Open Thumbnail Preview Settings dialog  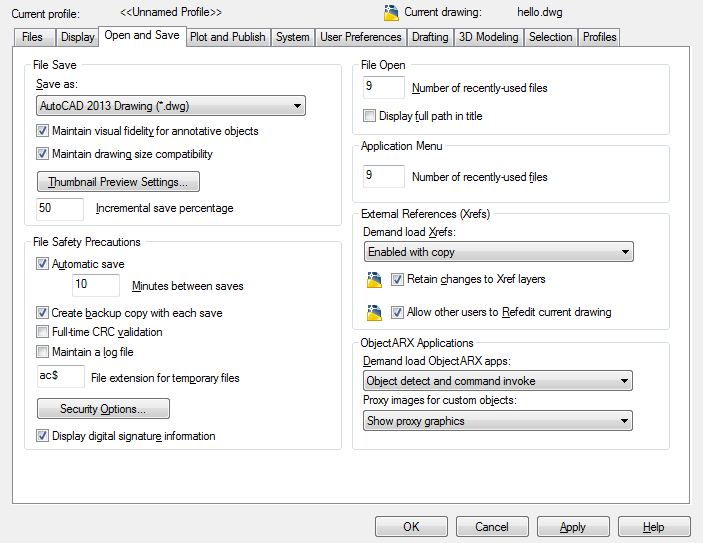coord(118,182)
